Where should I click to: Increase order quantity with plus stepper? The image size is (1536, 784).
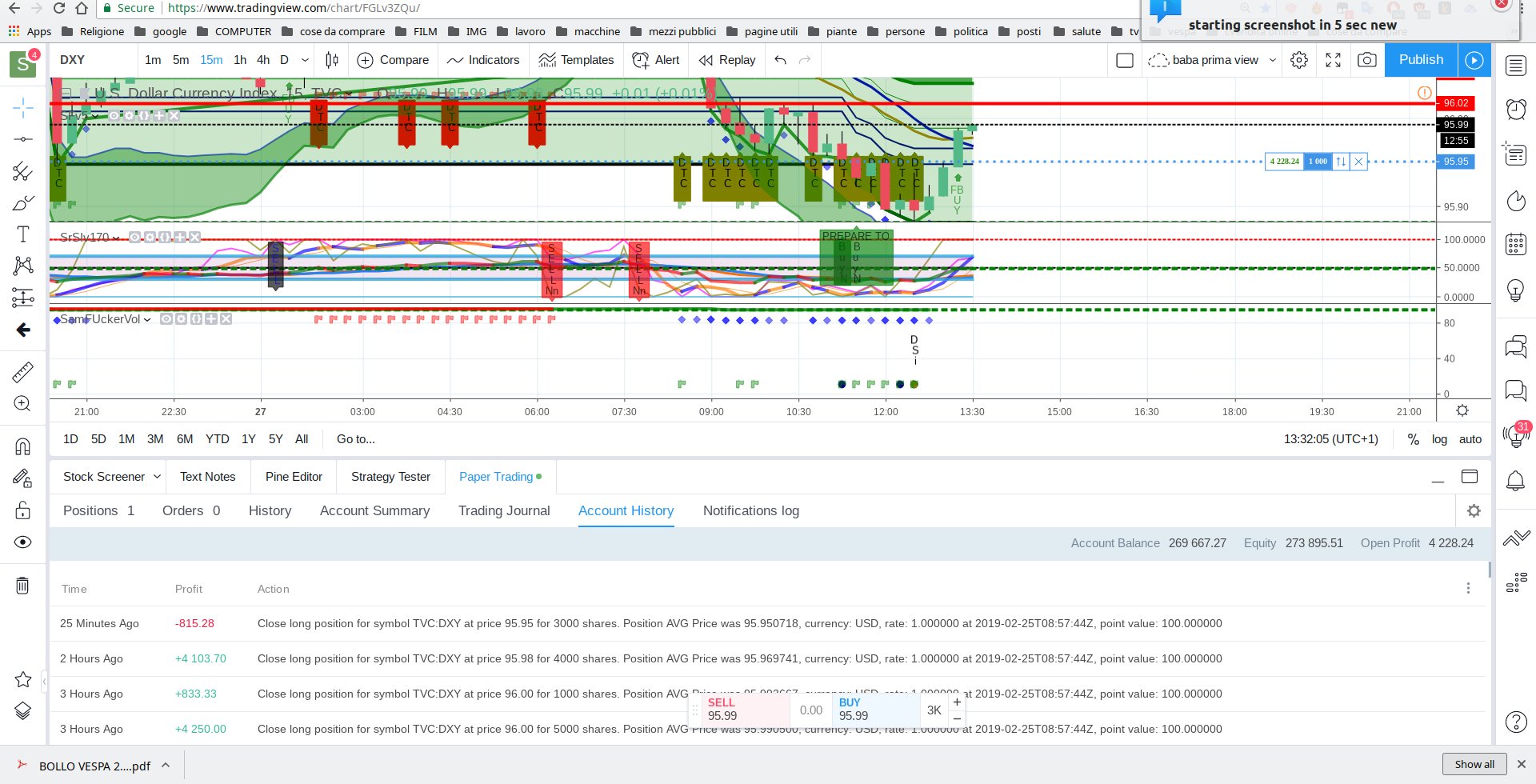957,702
